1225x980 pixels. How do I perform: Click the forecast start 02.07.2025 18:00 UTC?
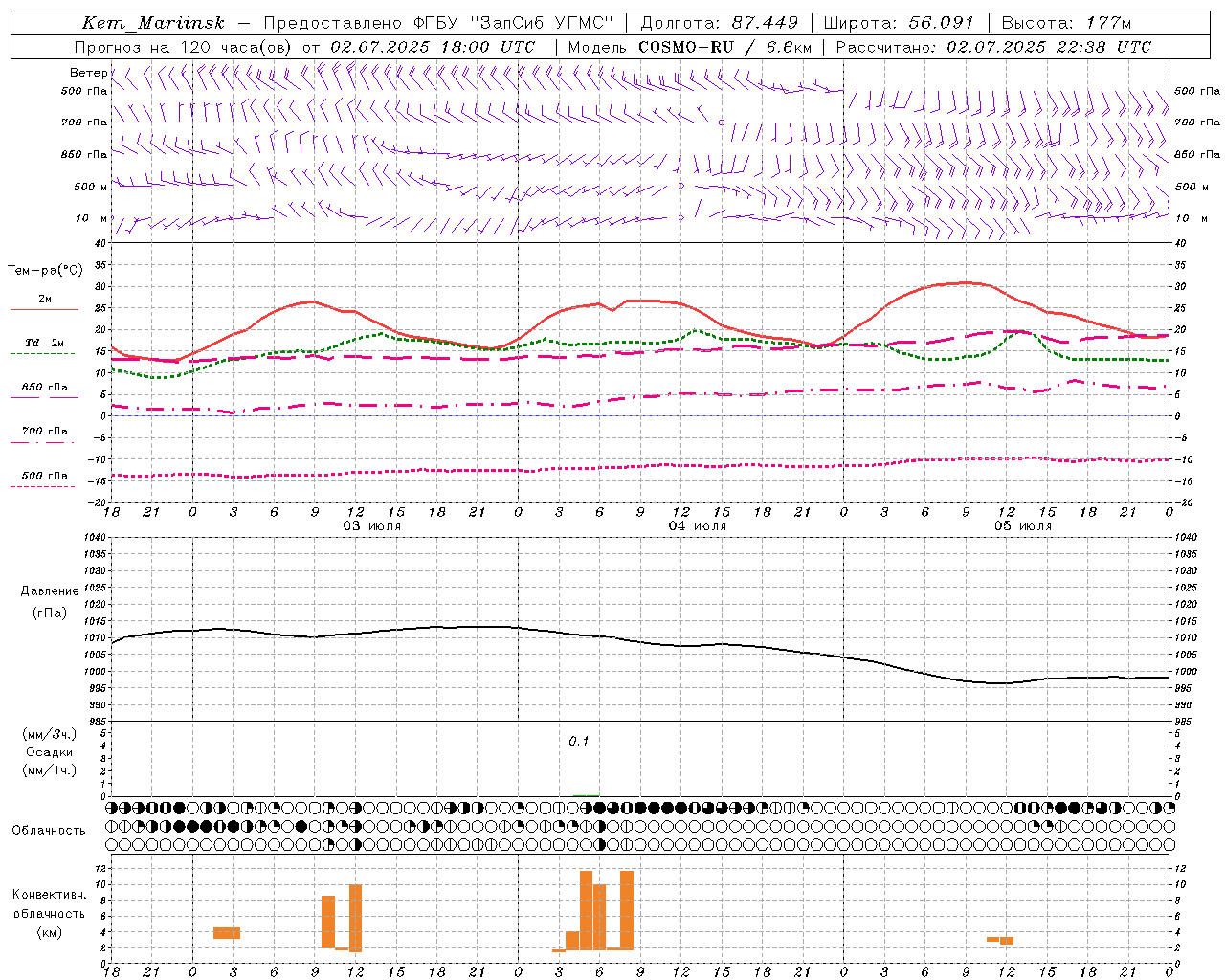tap(433, 47)
